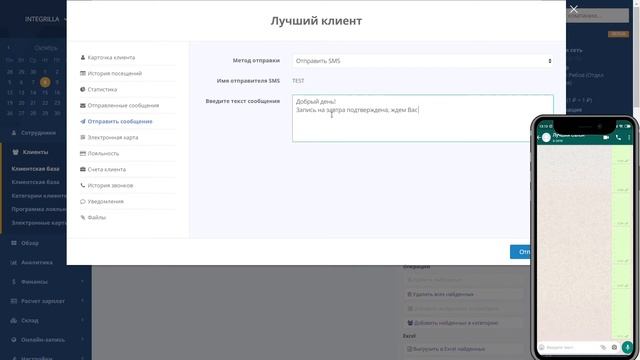Click the Обзор grid icon in sidebar

pyautogui.click(x=14, y=243)
